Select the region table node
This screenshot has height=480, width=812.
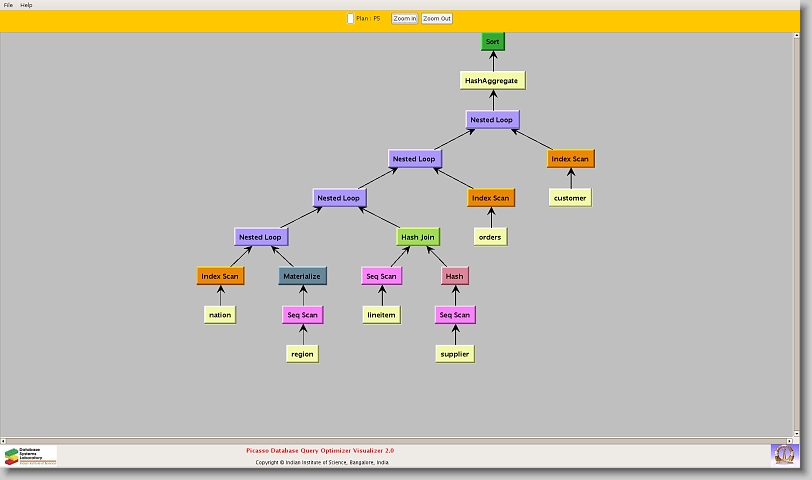click(302, 354)
